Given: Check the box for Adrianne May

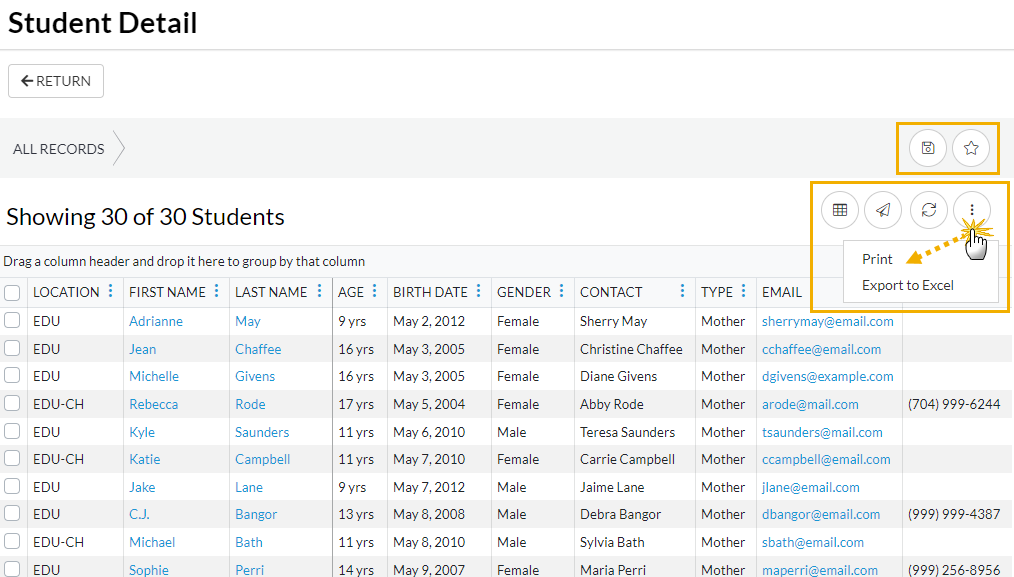Looking at the screenshot, I should (x=12, y=321).
